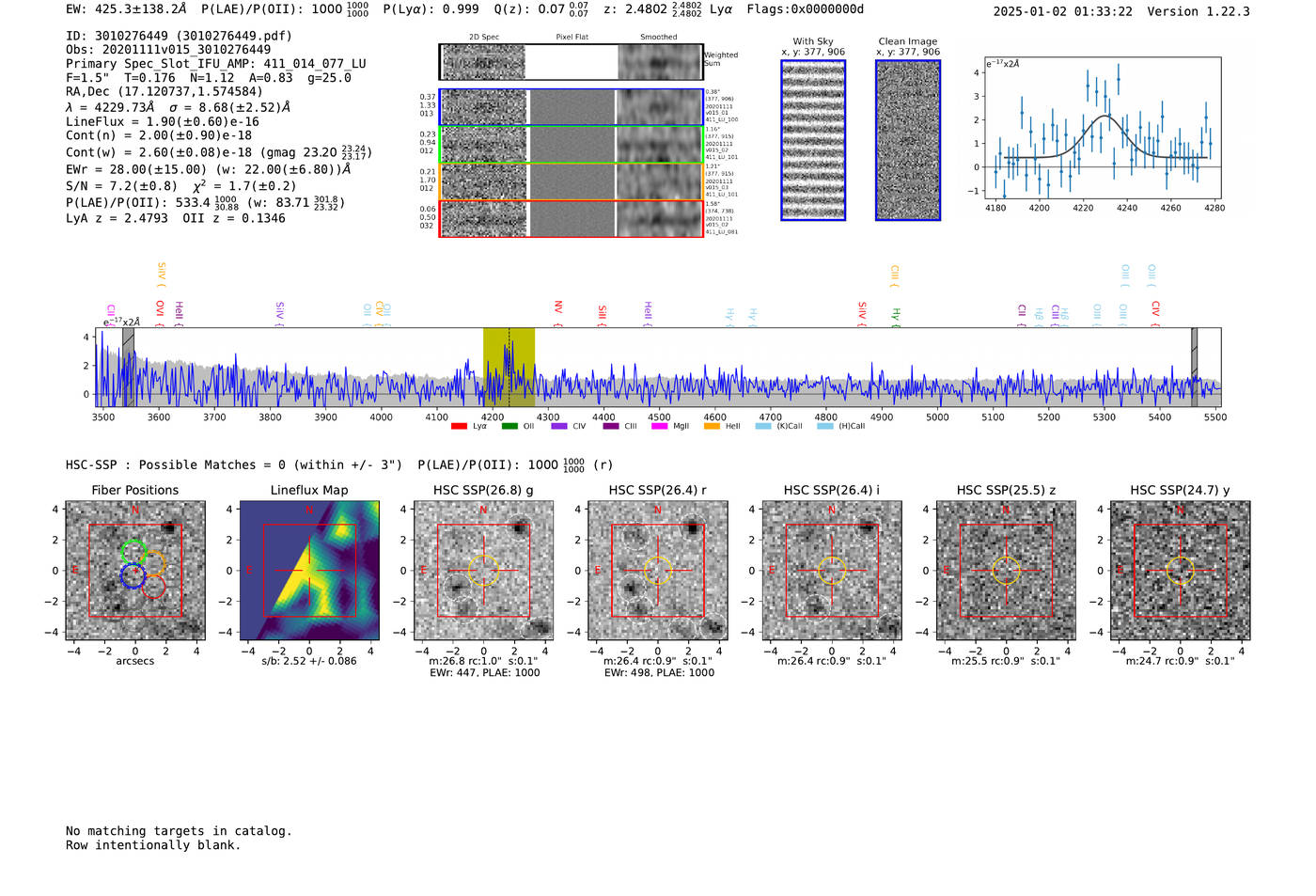
Task: Click the 'No matching targets in catalog' text
Action: click(x=179, y=831)
